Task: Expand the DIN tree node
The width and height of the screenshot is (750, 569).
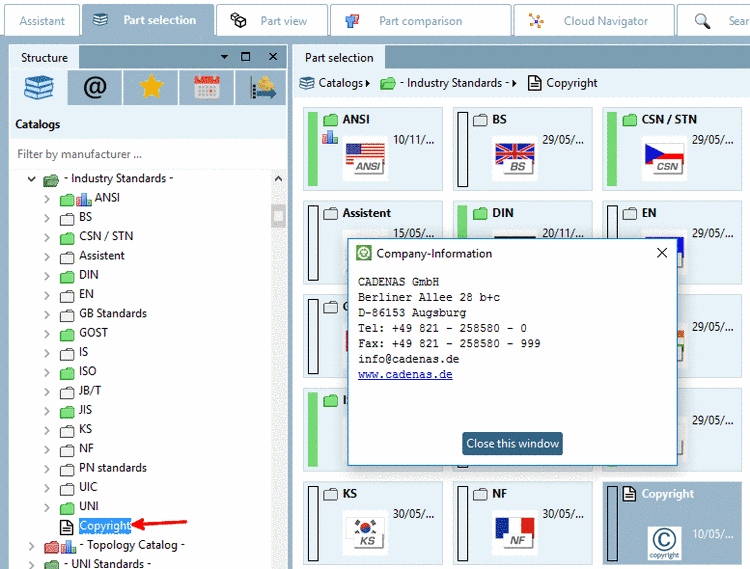Action: (47, 276)
